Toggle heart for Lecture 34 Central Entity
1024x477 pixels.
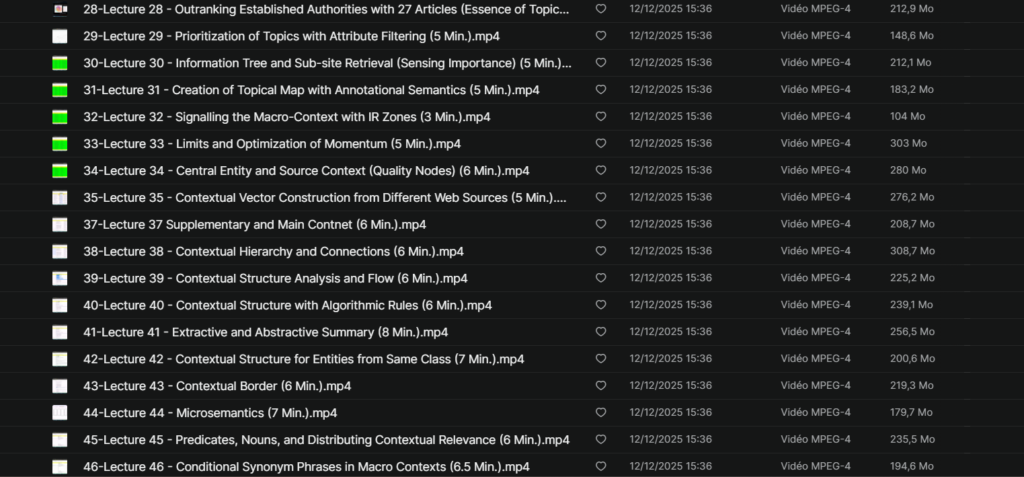tap(601, 171)
